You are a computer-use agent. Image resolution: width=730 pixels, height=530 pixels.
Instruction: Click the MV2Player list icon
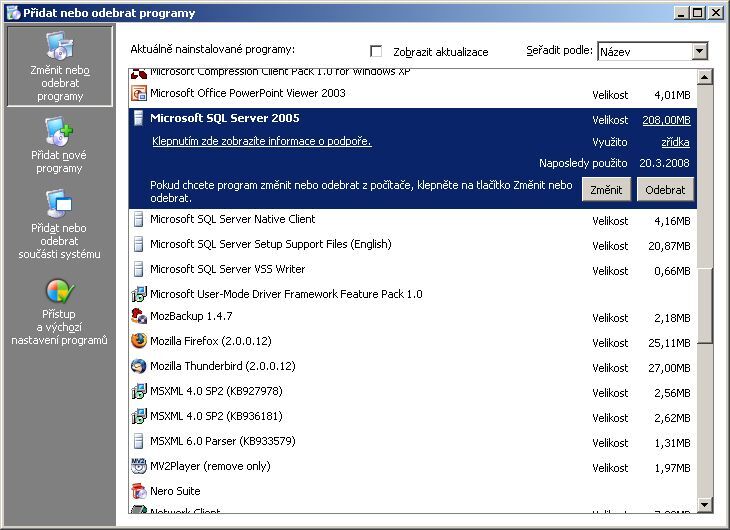click(x=139, y=466)
